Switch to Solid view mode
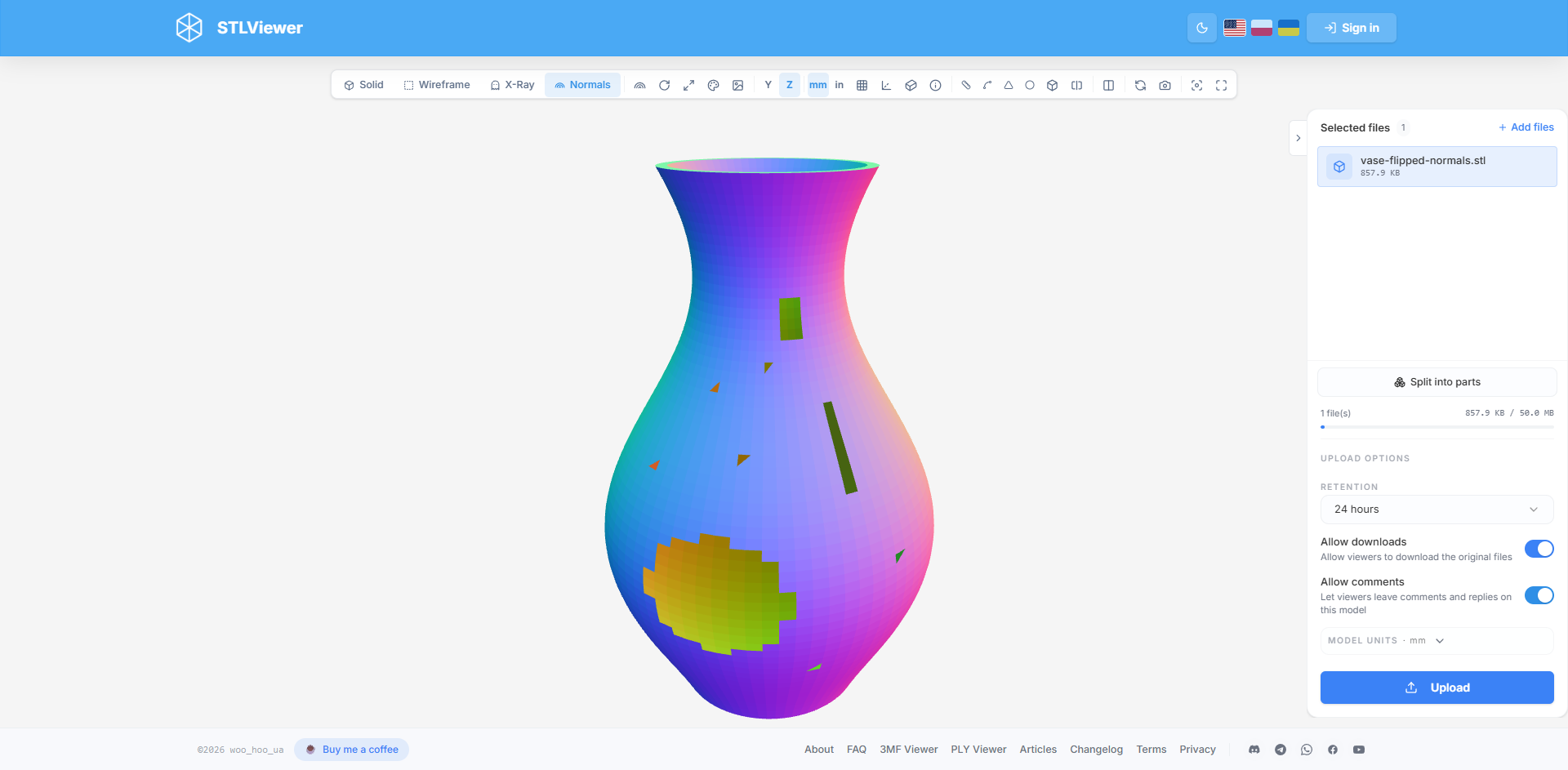Viewport: 1568px width, 770px height. click(x=363, y=85)
